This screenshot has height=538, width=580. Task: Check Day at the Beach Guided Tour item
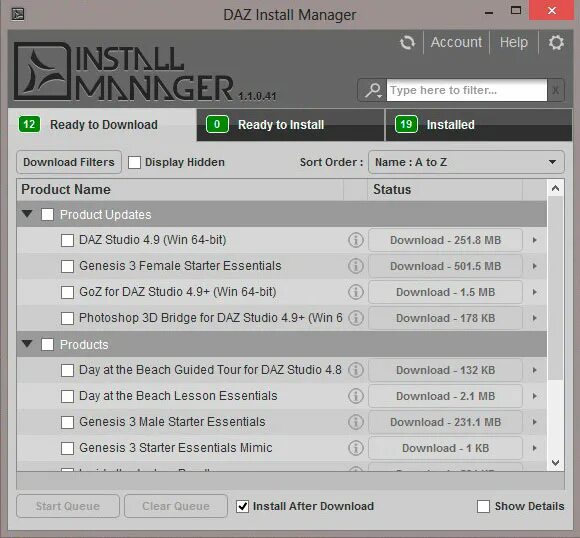click(67, 370)
